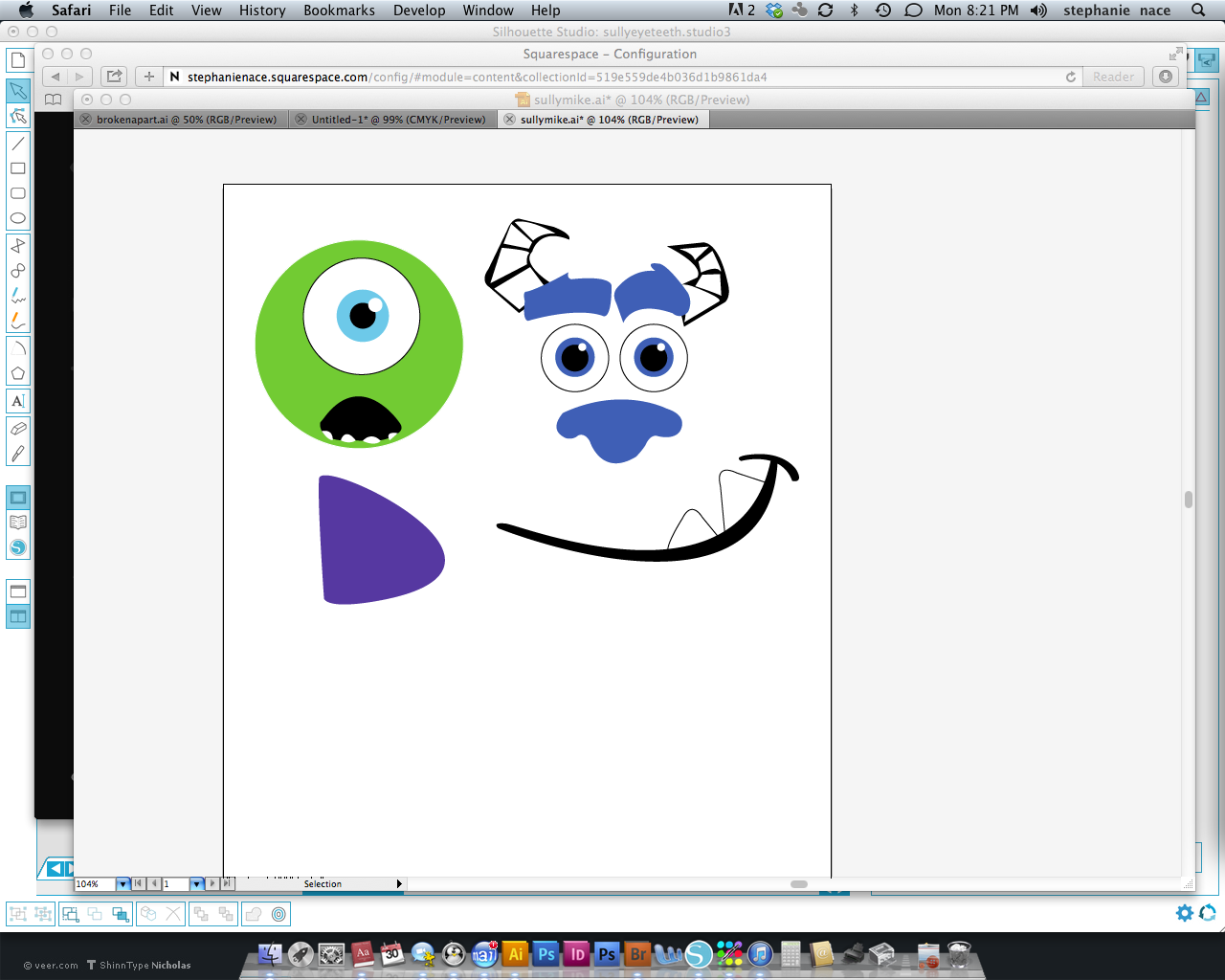Select the Draw a Polygon tool

pos(18,246)
